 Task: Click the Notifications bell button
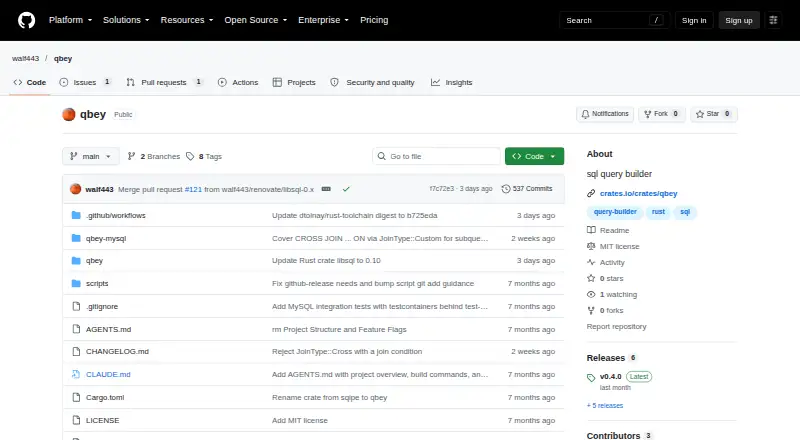pyautogui.click(x=605, y=114)
